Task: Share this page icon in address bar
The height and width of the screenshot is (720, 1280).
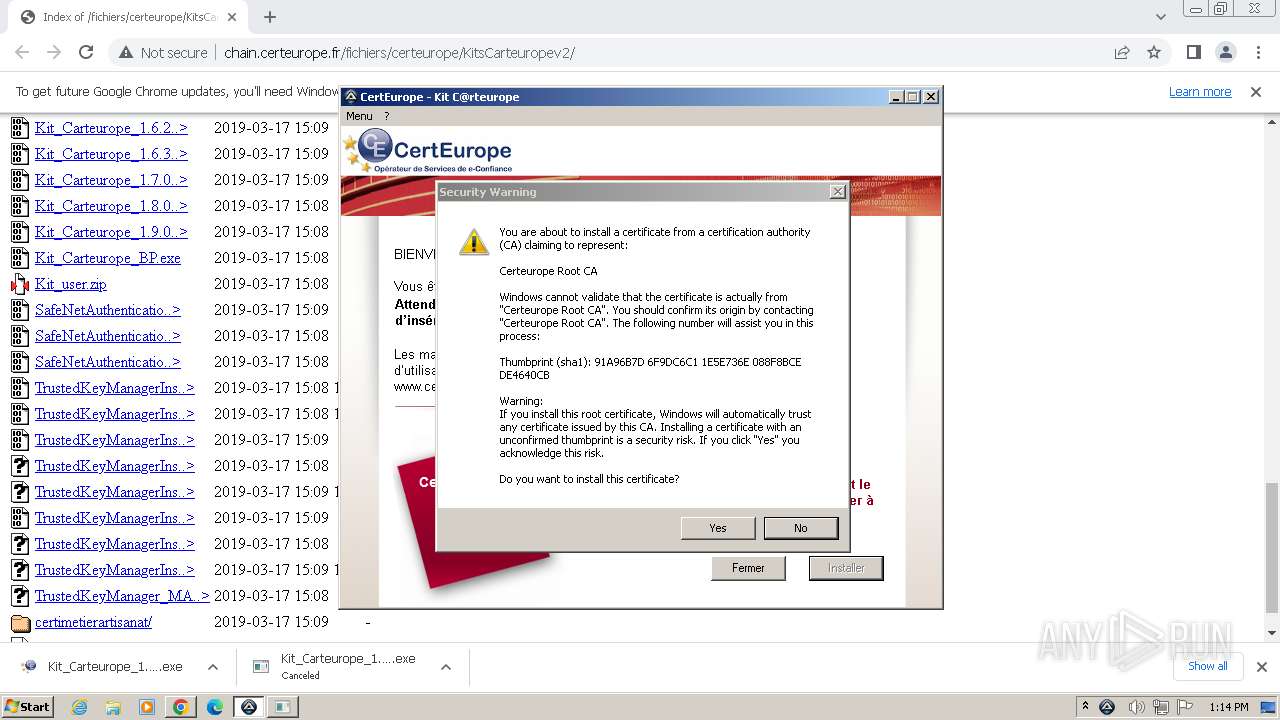Action: [1122, 52]
